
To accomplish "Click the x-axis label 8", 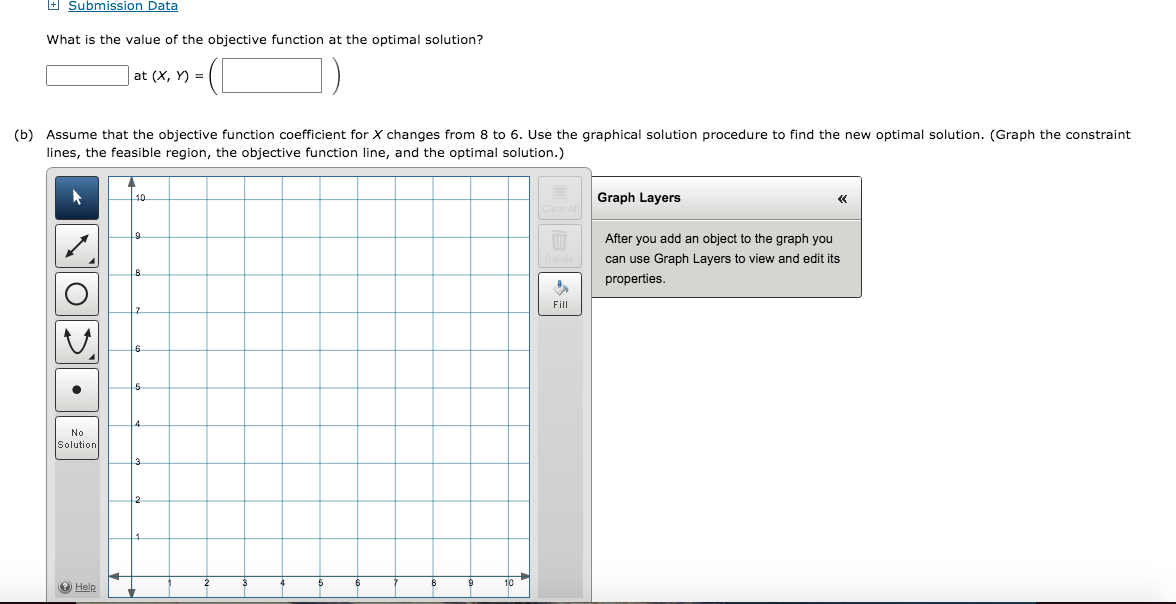I will [434, 582].
